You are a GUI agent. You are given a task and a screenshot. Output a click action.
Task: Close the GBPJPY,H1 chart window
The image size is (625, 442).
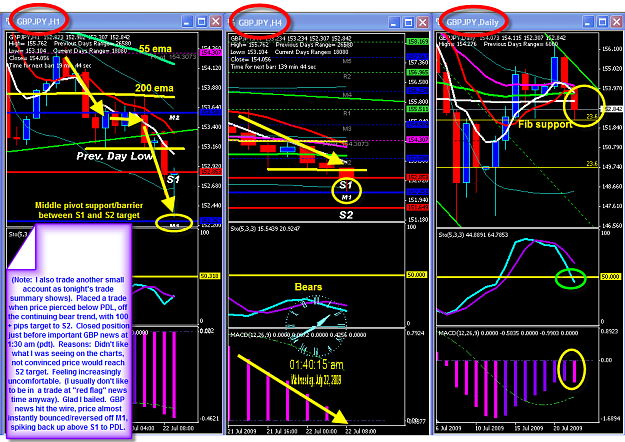[216, 21]
